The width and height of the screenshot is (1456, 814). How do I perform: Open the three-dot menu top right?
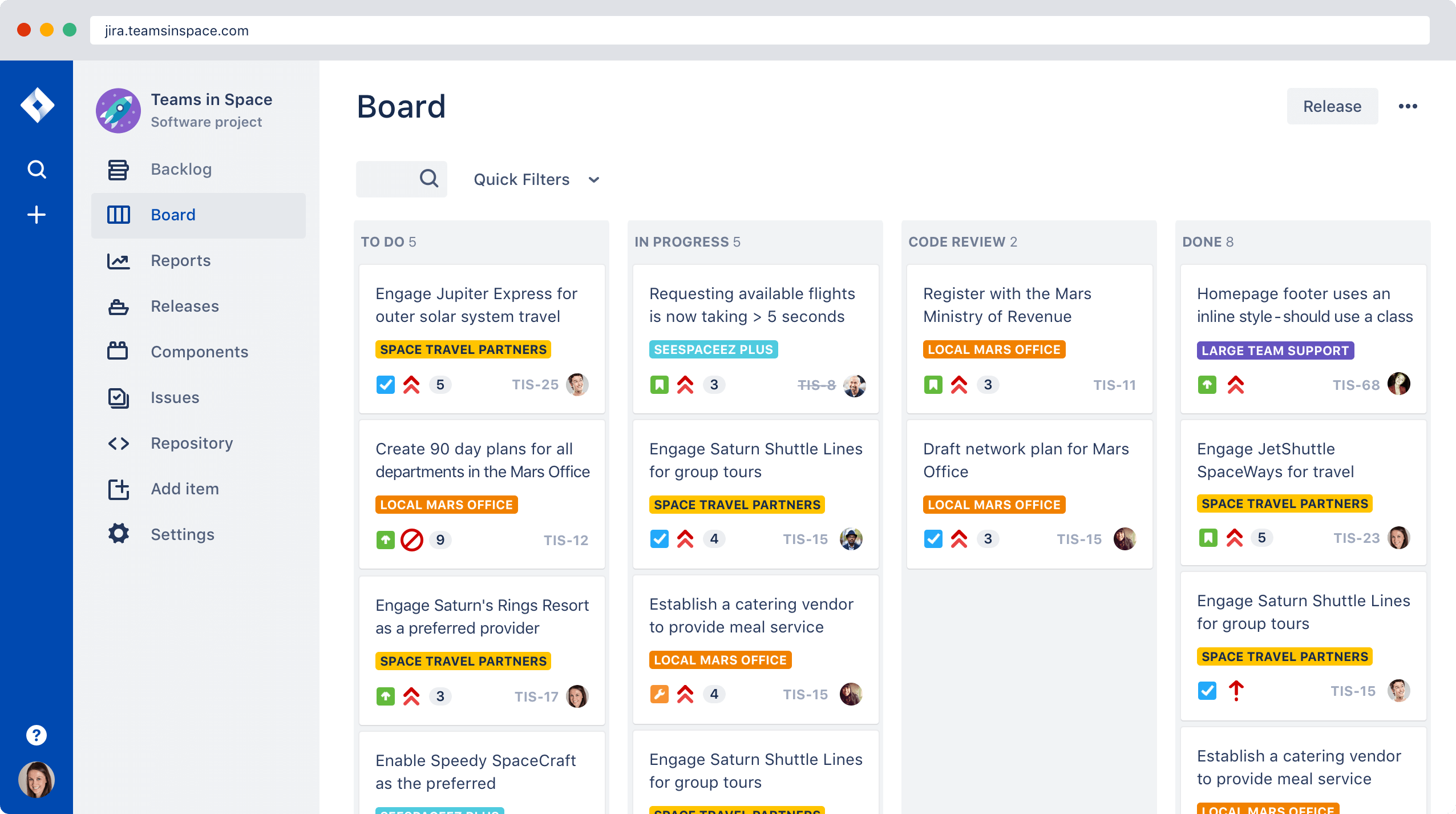pos(1409,107)
